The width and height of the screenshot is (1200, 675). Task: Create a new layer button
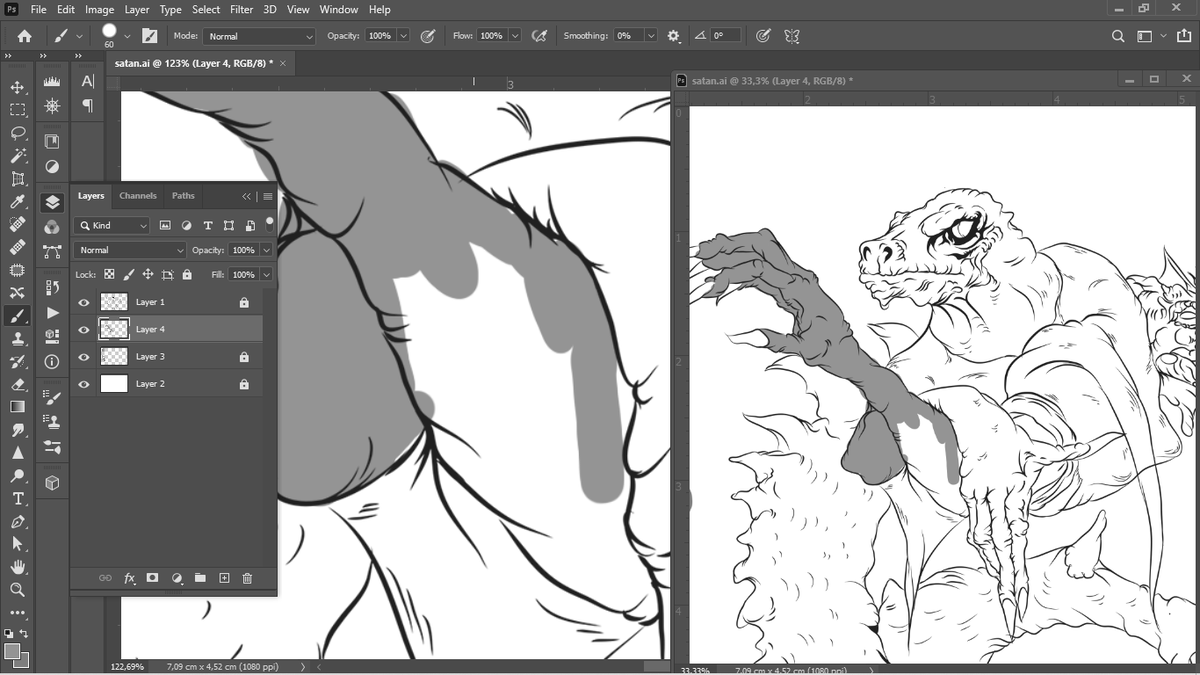click(x=224, y=578)
